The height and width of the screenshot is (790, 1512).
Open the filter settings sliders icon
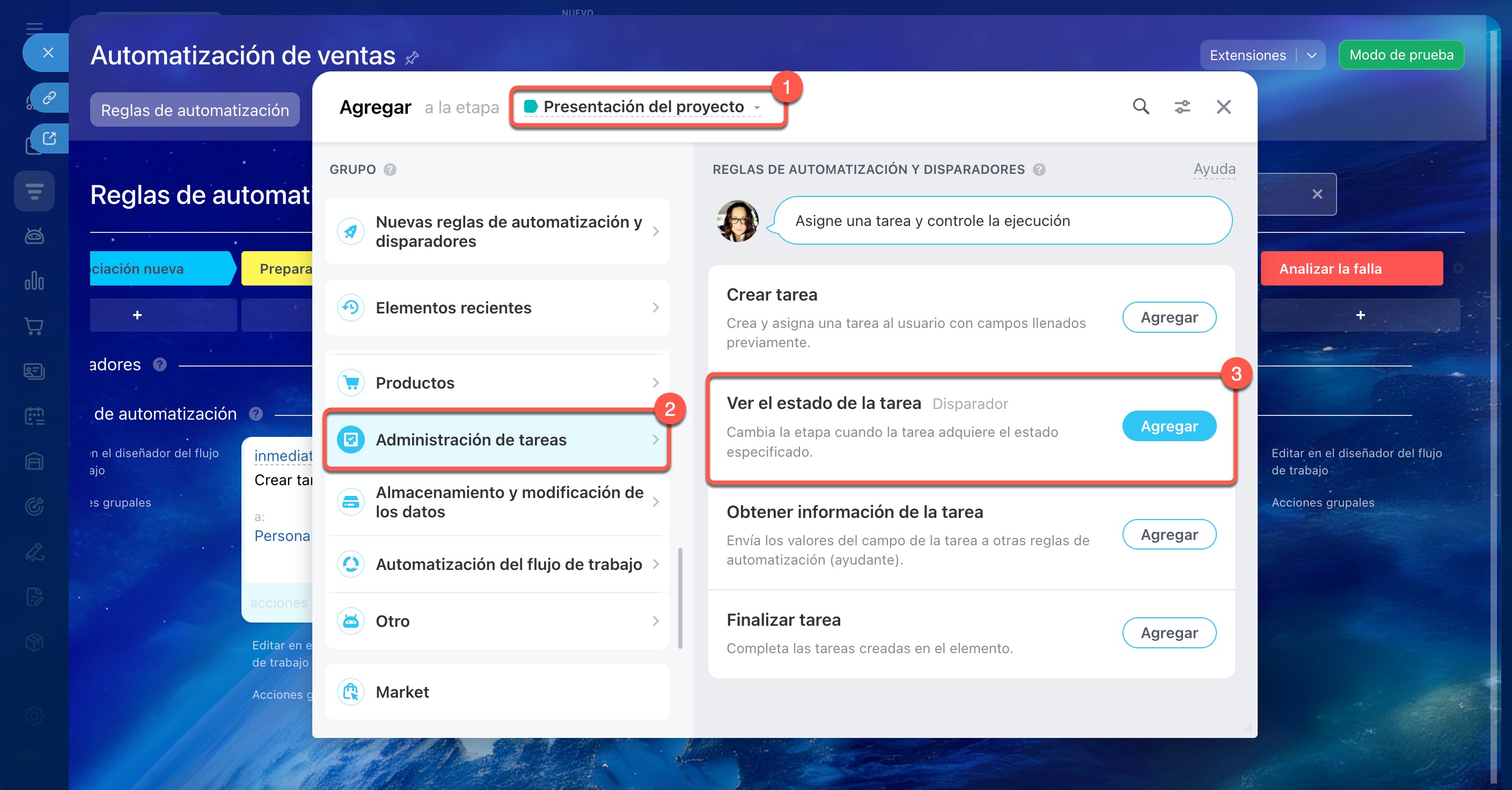[1181, 107]
